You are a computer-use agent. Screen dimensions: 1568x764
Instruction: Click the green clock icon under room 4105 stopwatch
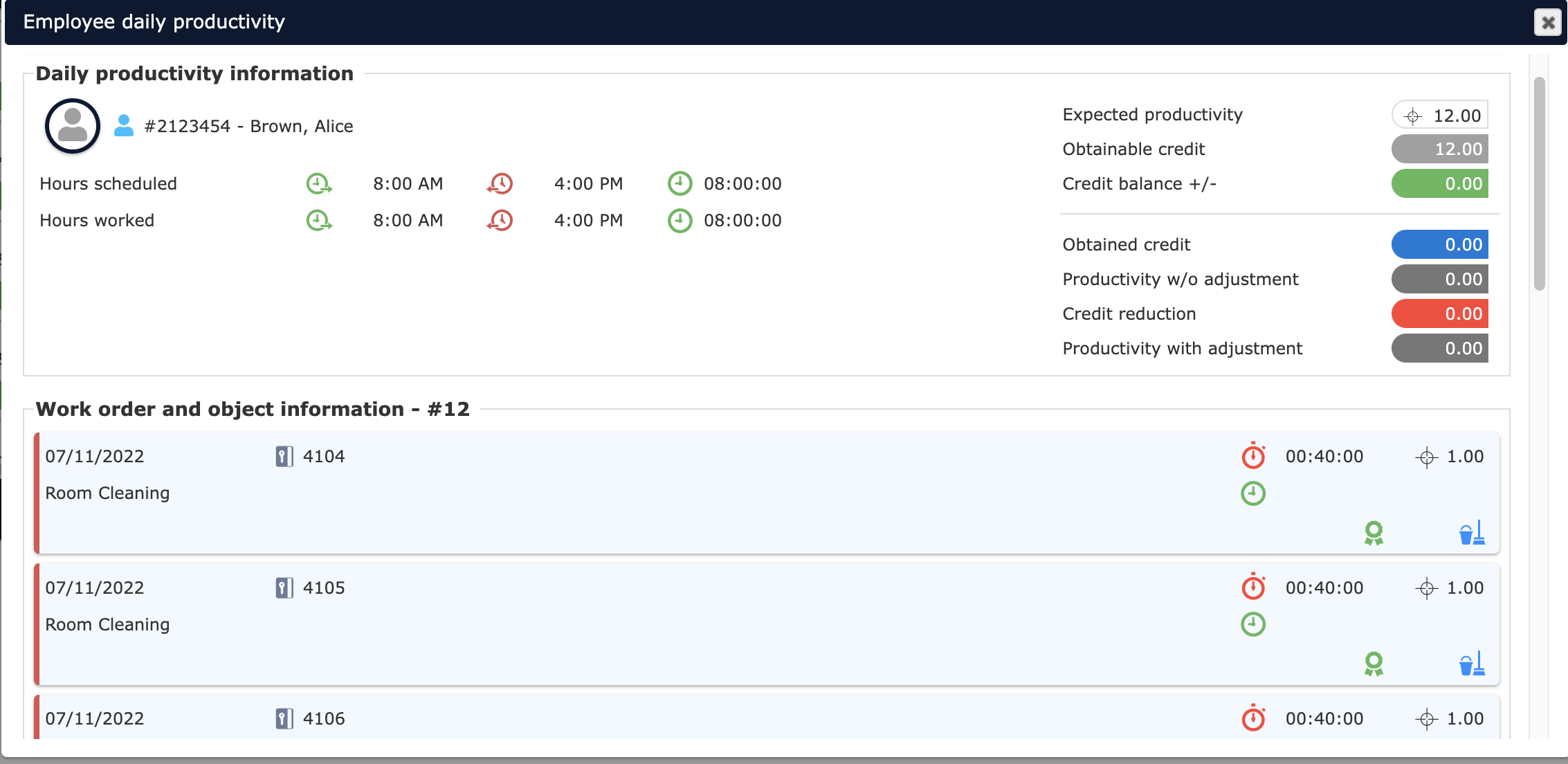(x=1253, y=624)
